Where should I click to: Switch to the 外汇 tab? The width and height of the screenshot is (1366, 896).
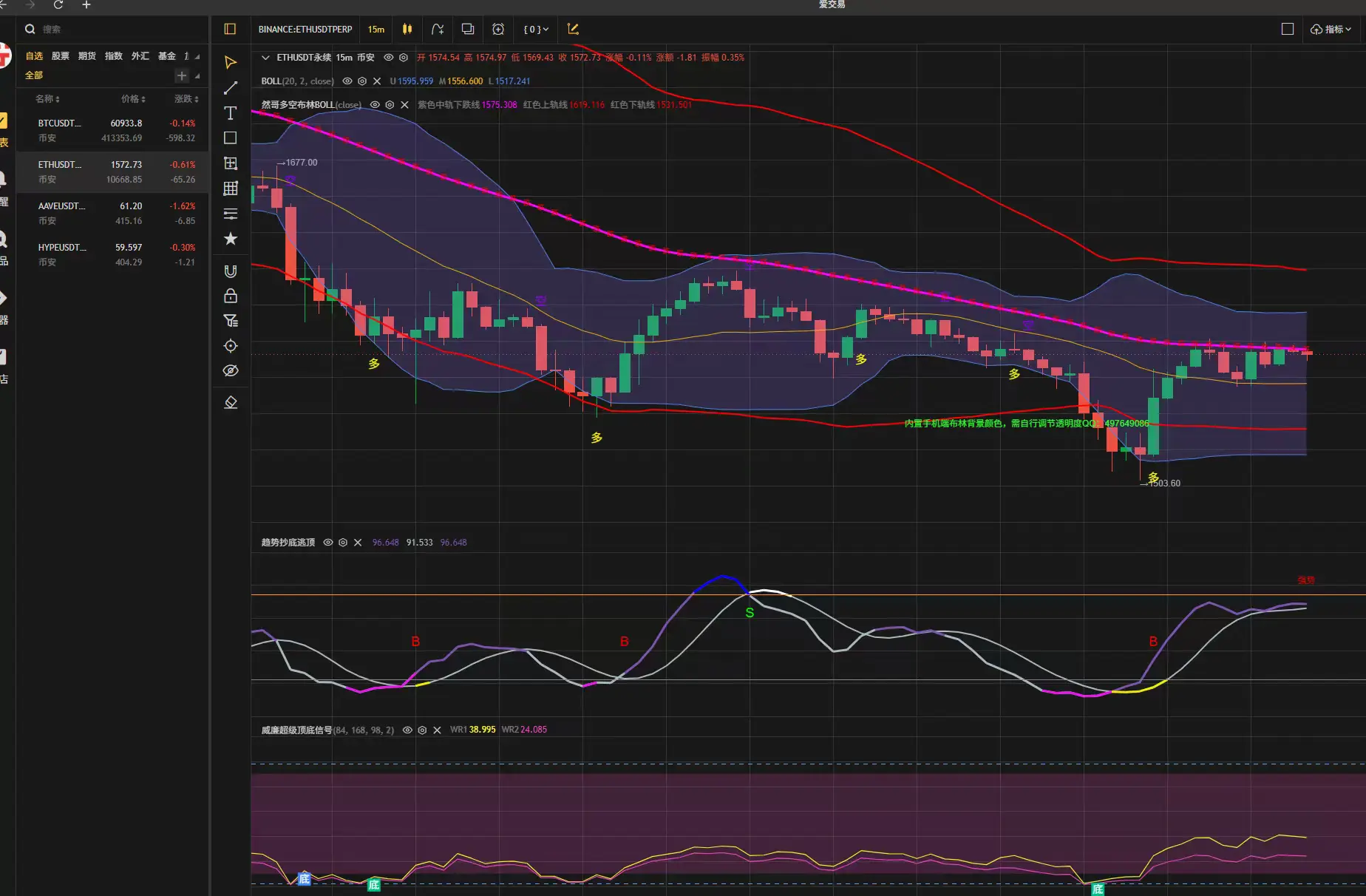[x=140, y=56]
